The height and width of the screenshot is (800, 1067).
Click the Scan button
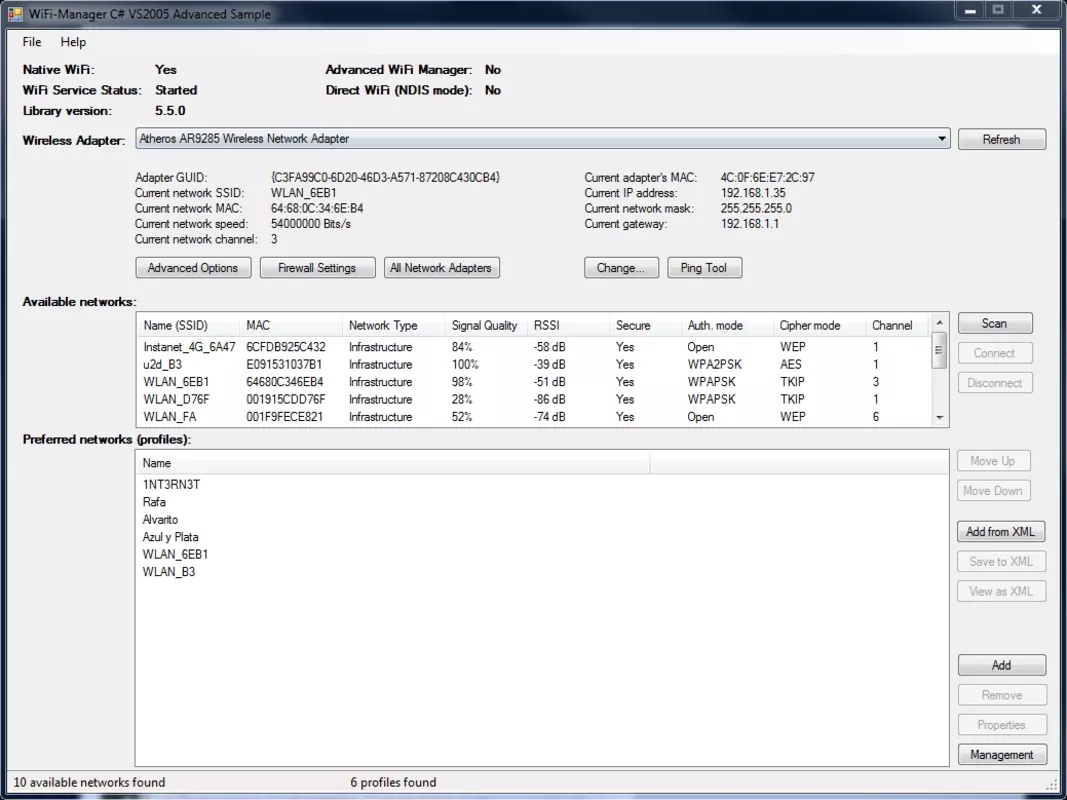coord(995,323)
